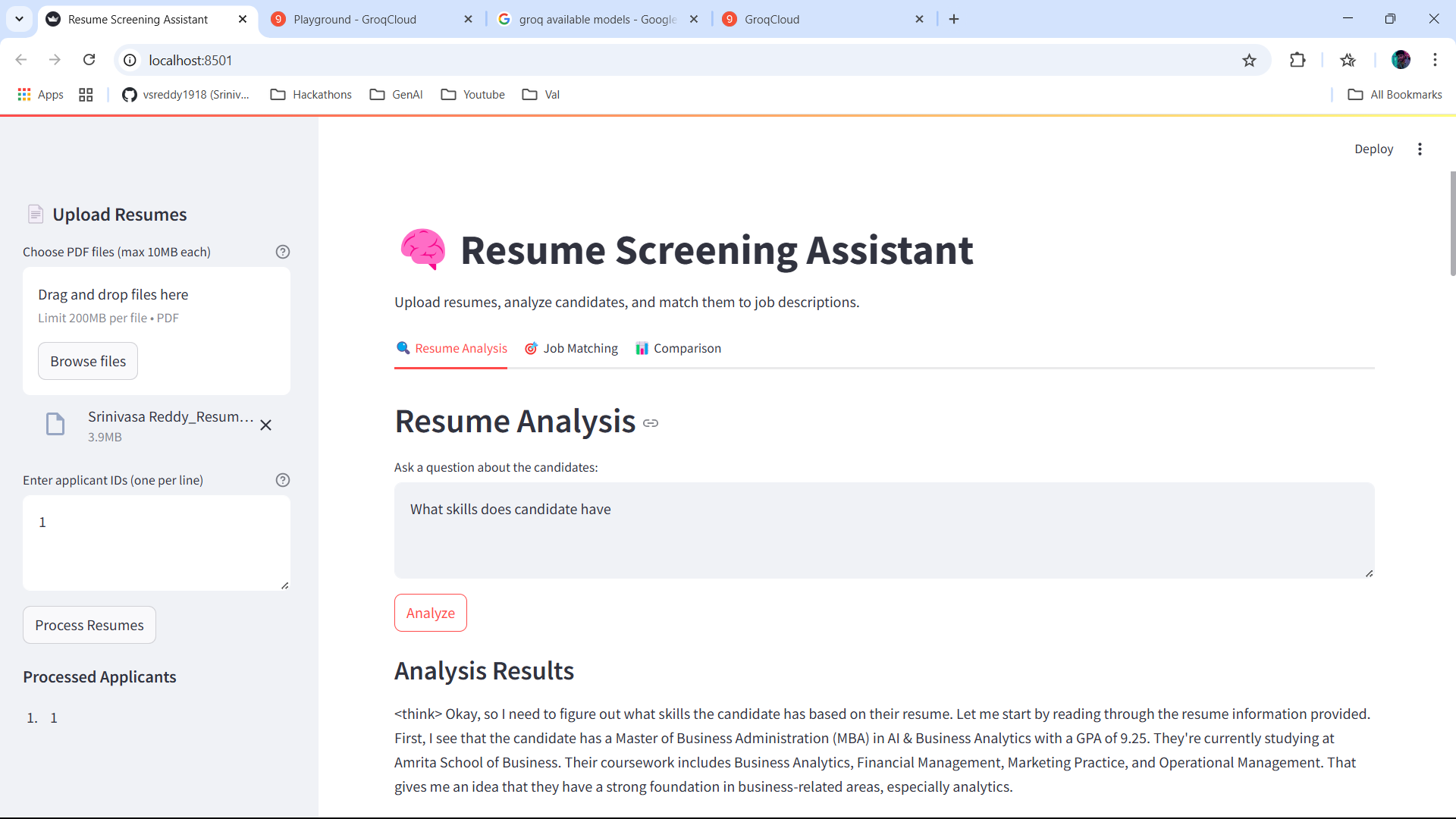Open the Hackathons bookmark folder
This screenshot has height=819, width=1456.
point(311,95)
